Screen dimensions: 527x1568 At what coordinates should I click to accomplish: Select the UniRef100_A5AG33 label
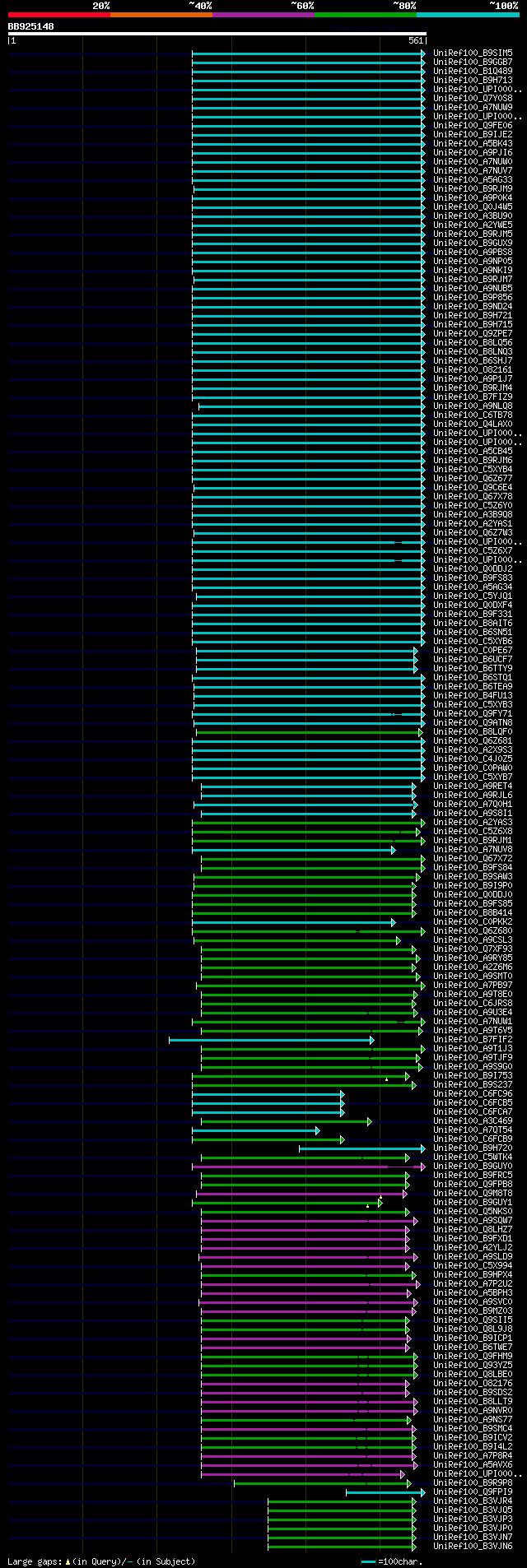[473, 179]
